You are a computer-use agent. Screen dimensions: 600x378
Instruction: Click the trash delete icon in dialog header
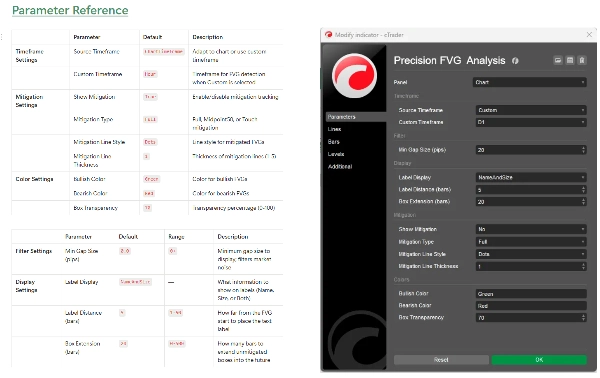point(582,60)
